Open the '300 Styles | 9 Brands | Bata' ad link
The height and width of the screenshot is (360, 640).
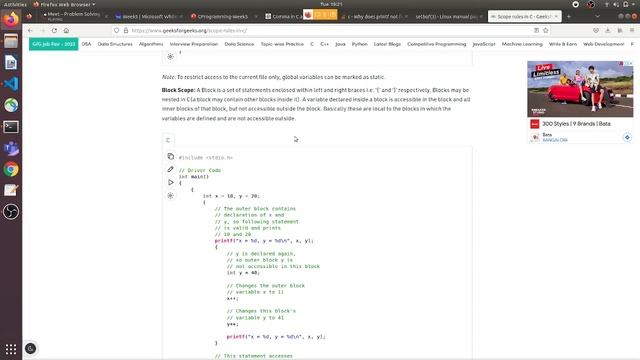[x=576, y=124]
